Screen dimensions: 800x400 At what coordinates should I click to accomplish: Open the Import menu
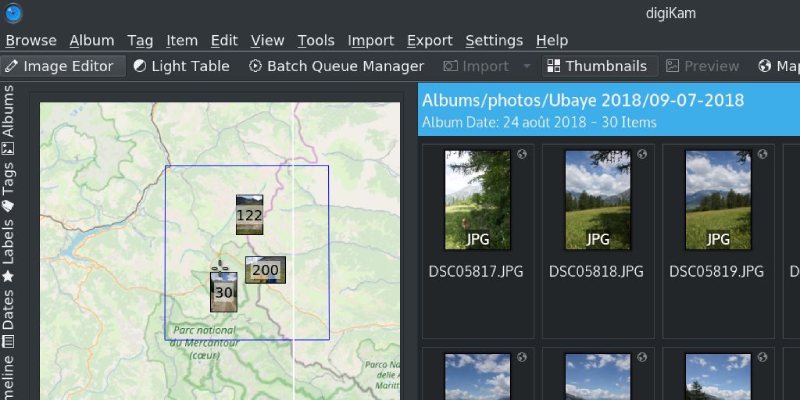(x=371, y=40)
